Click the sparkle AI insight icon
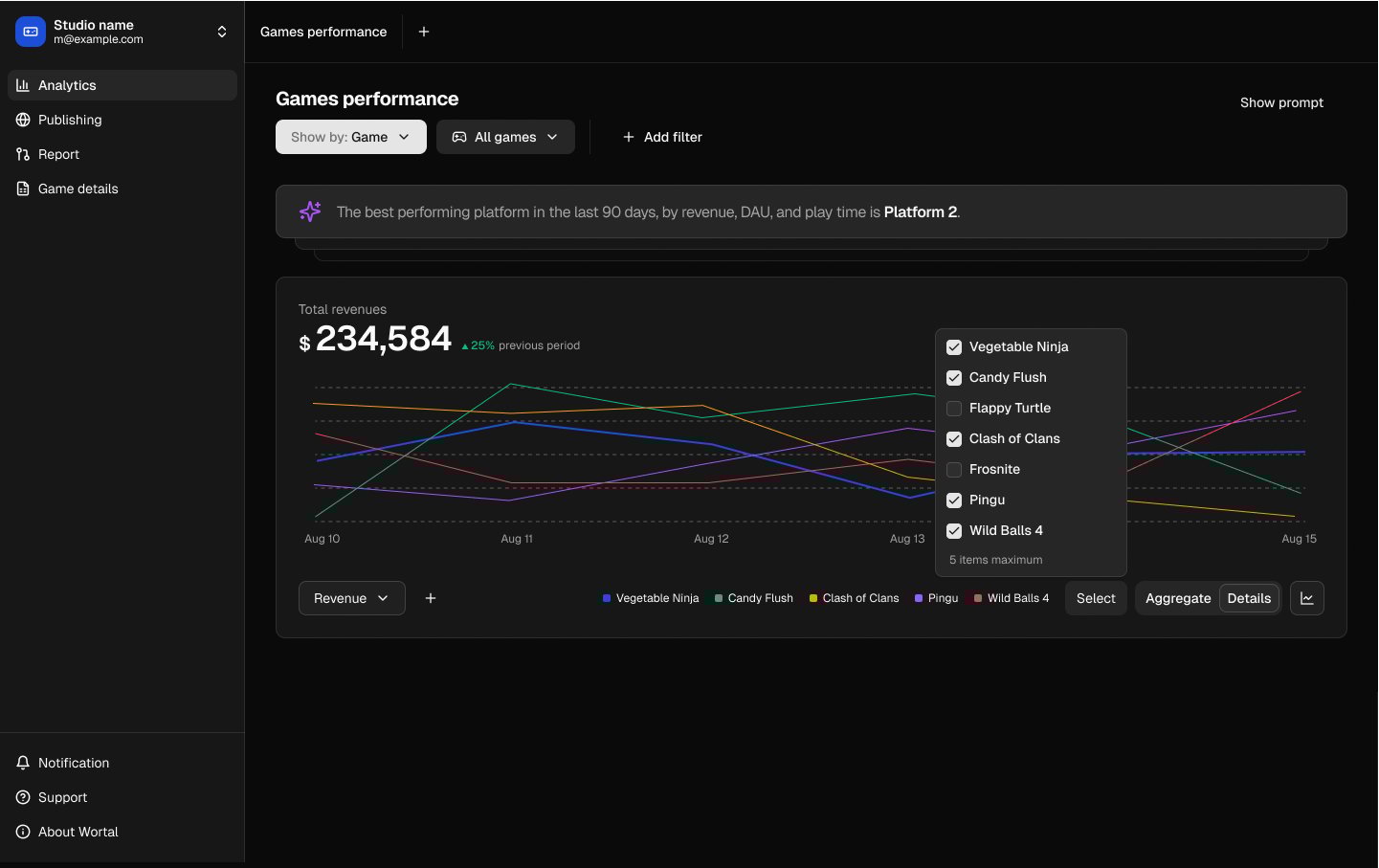Screen dimensions: 1379x868 310,211
